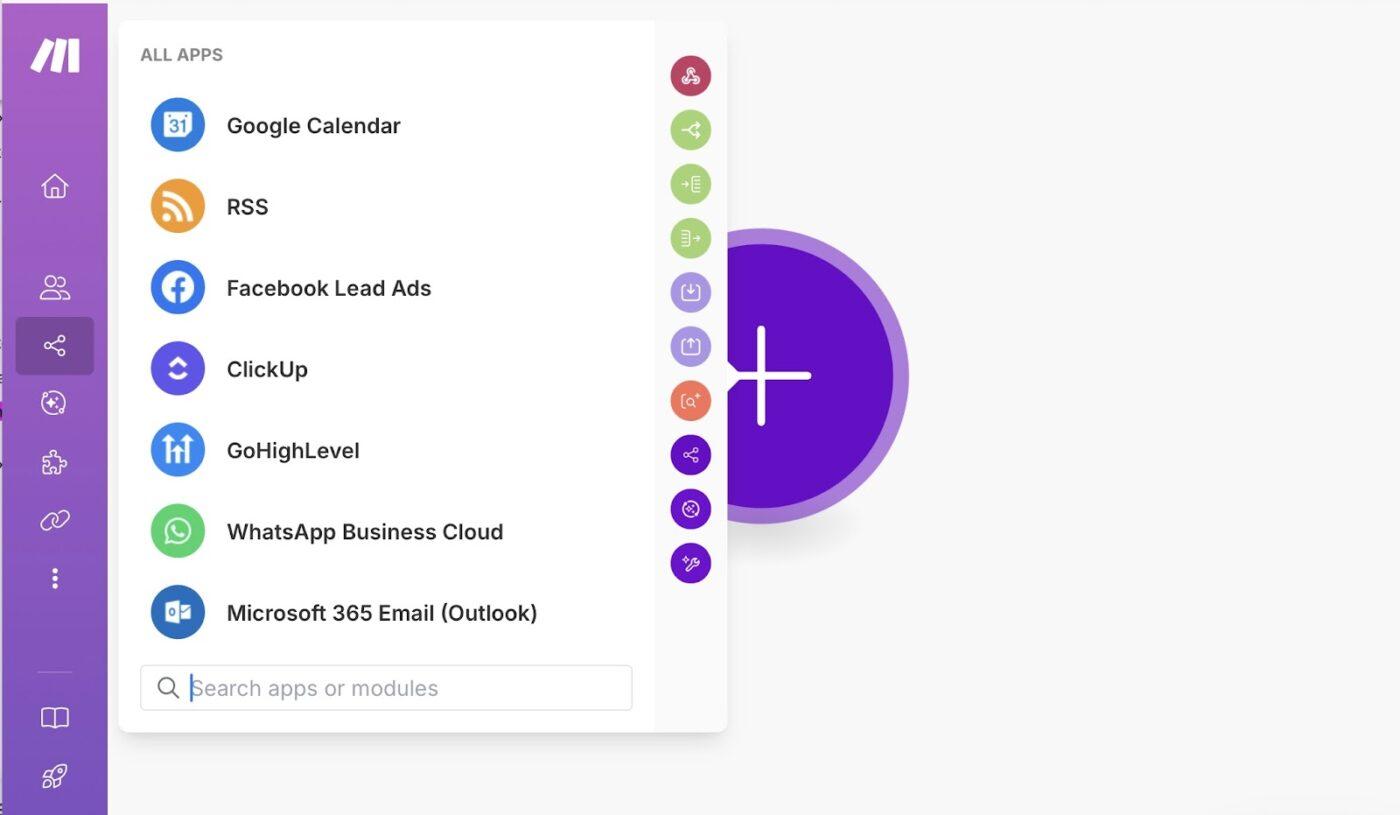The height and width of the screenshot is (815, 1400).
Task: Focus the Search apps or modules field
Action: (x=400, y=688)
